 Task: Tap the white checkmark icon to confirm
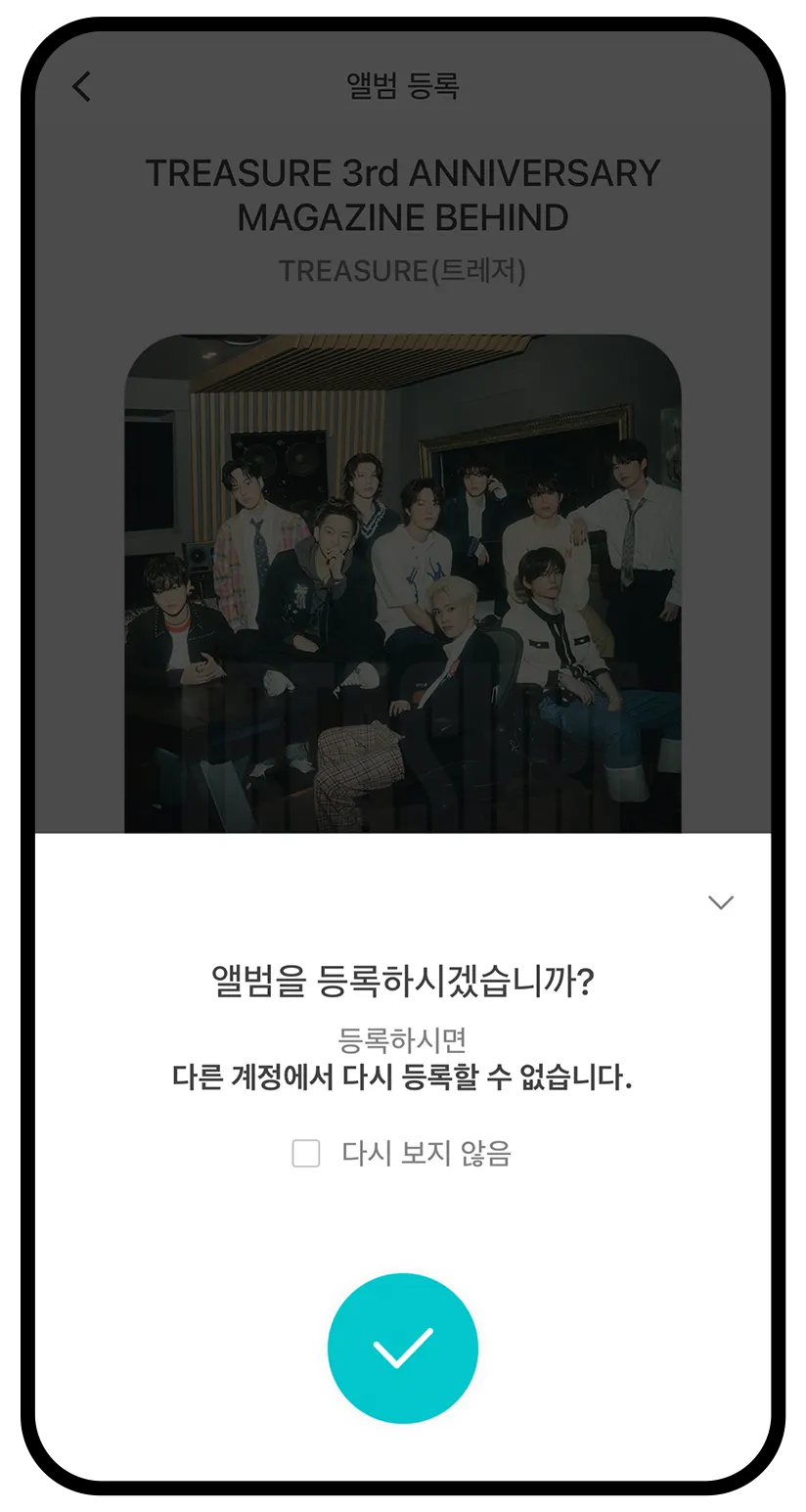click(x=403, y=1349)
